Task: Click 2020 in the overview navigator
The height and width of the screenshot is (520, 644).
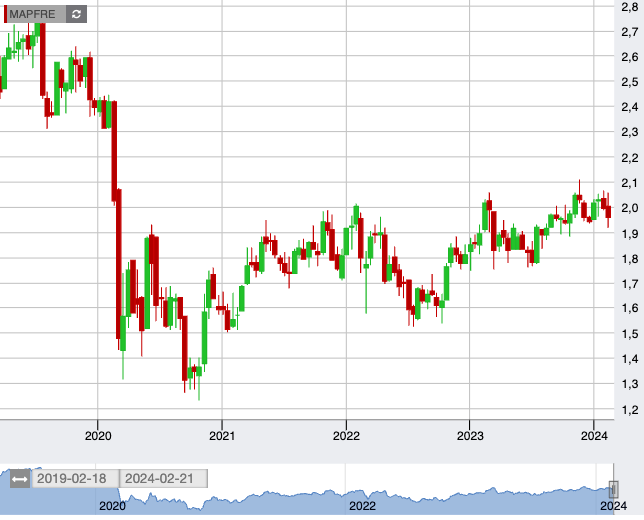Action: tap(112, 506)
